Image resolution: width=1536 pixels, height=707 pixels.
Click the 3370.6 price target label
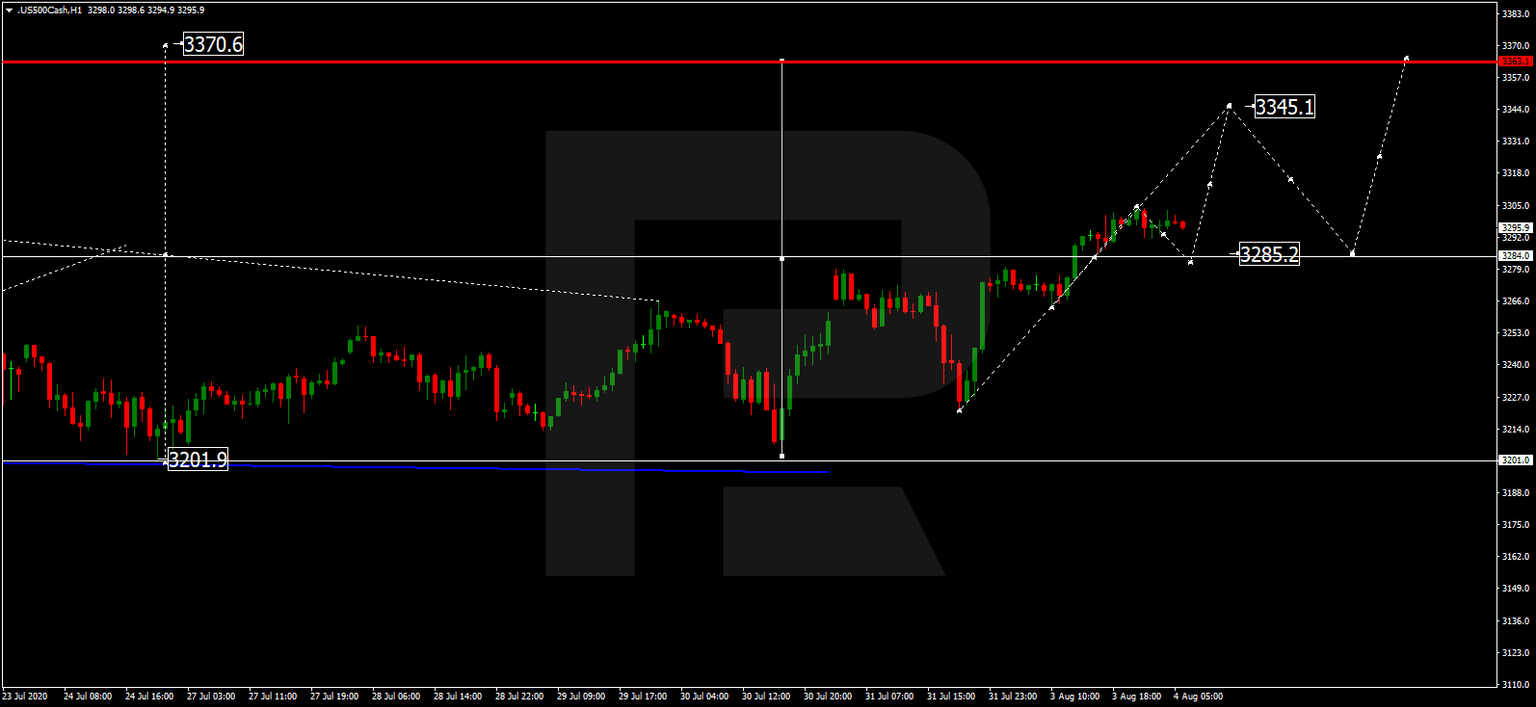click(213, 43)
